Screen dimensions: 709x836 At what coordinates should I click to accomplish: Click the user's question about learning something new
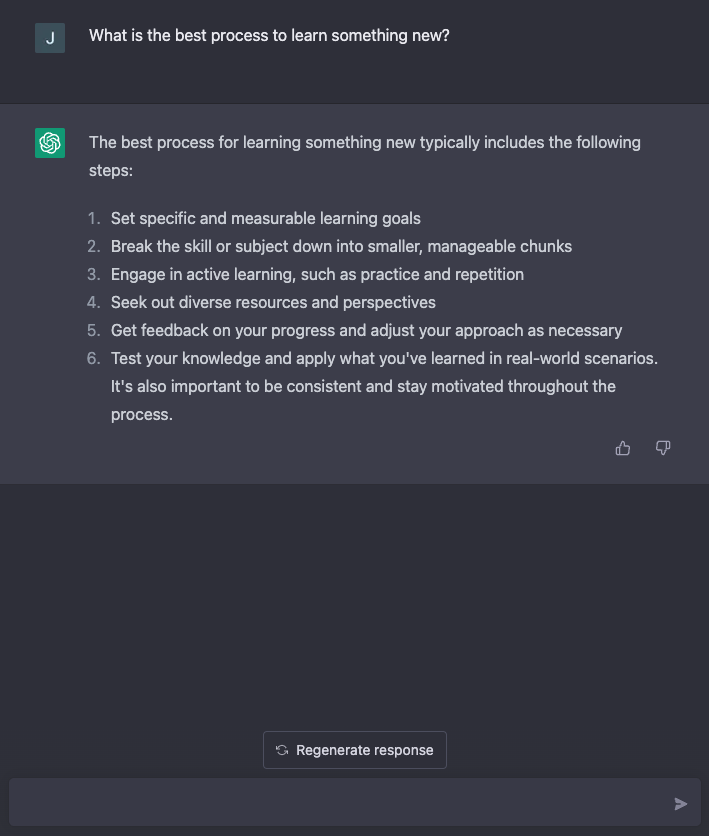269,36
